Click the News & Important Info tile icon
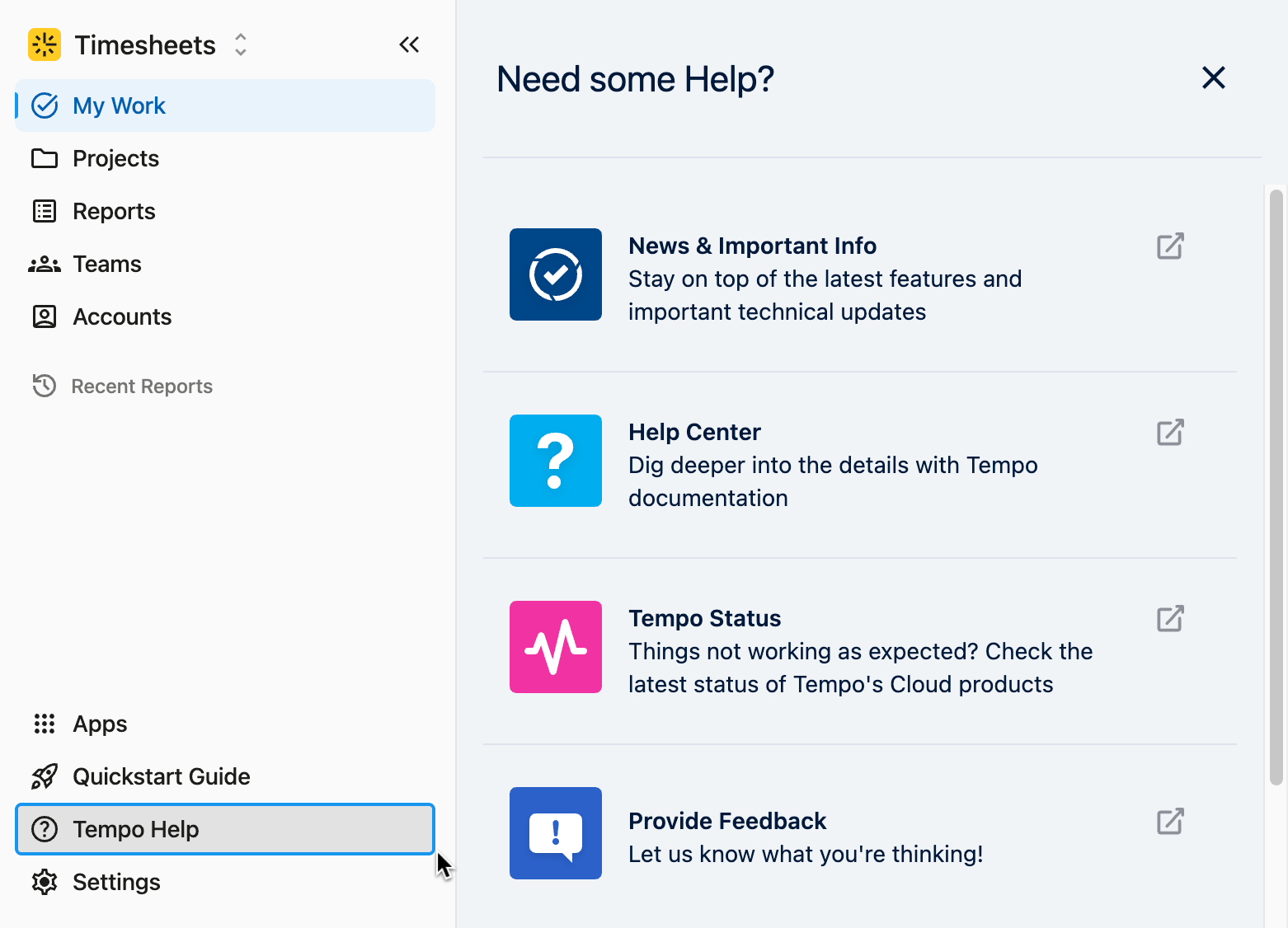This screenshot has height=928, width=1288. pos(556,274)
